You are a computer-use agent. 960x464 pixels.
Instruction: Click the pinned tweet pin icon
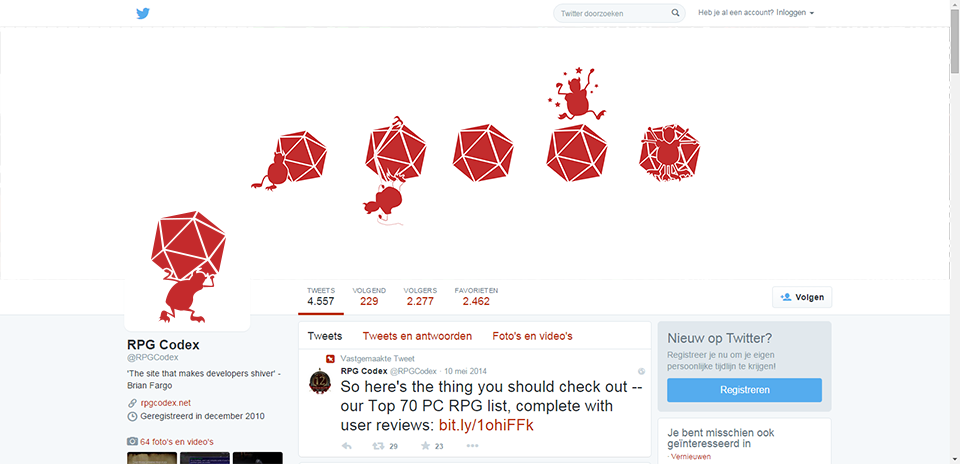330,359
